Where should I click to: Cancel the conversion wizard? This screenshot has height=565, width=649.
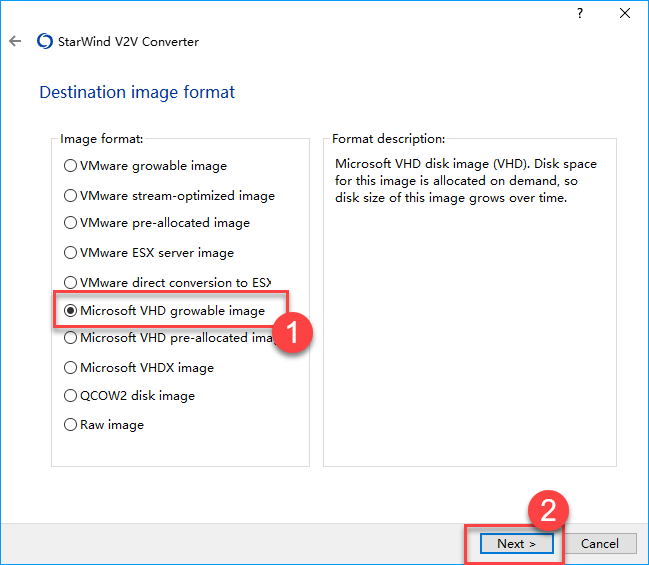point(600,543)
